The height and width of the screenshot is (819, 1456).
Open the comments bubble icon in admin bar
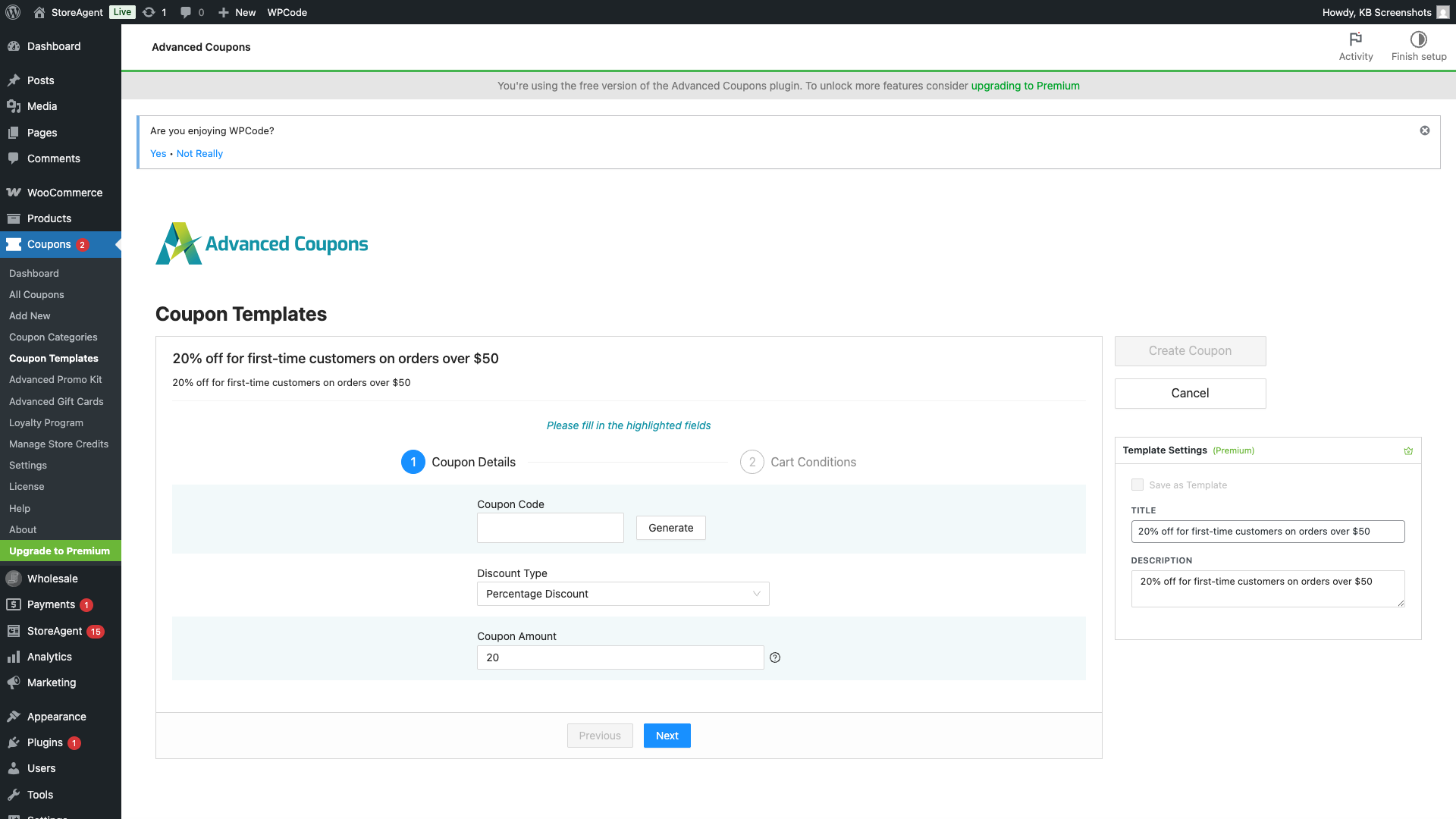(x=186, y=12)
